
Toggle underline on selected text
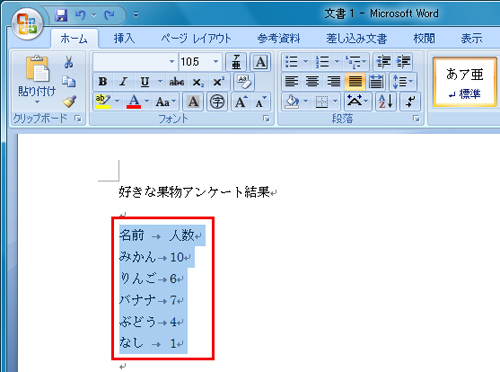tap(145, 82)
